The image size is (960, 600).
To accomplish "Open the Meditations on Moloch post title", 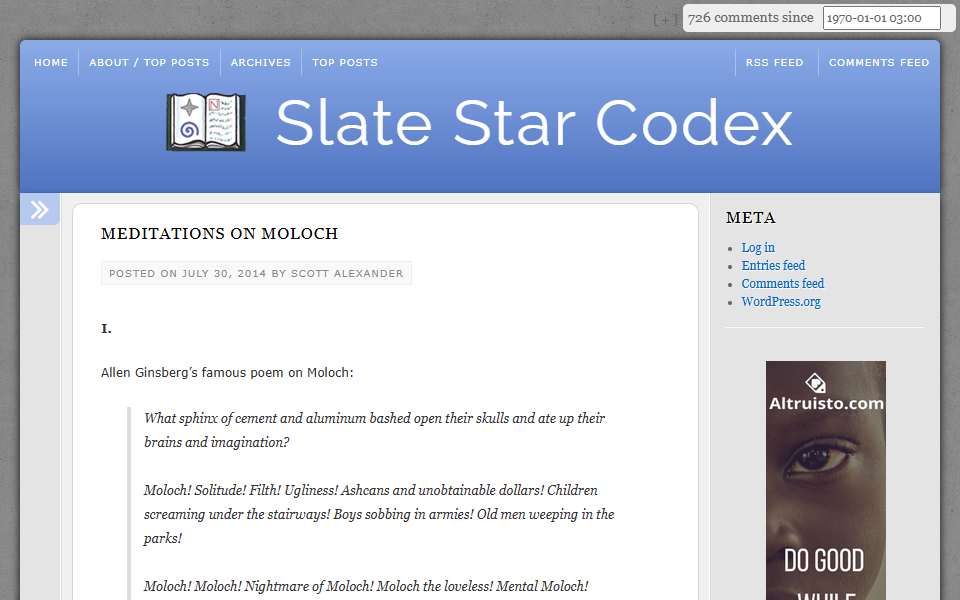I will 220,233.
